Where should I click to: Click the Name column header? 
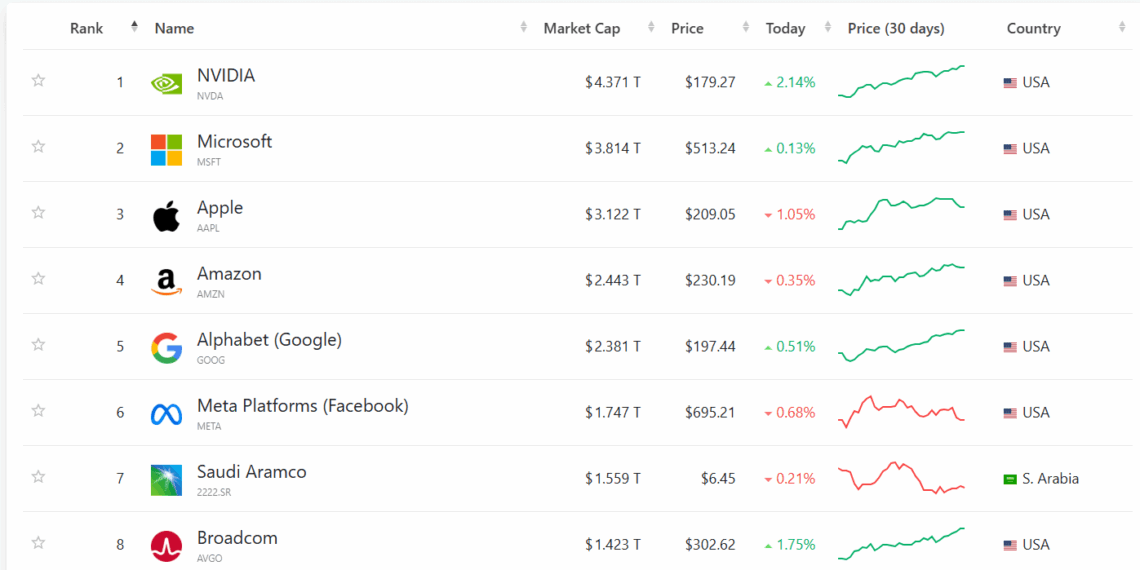175,28
